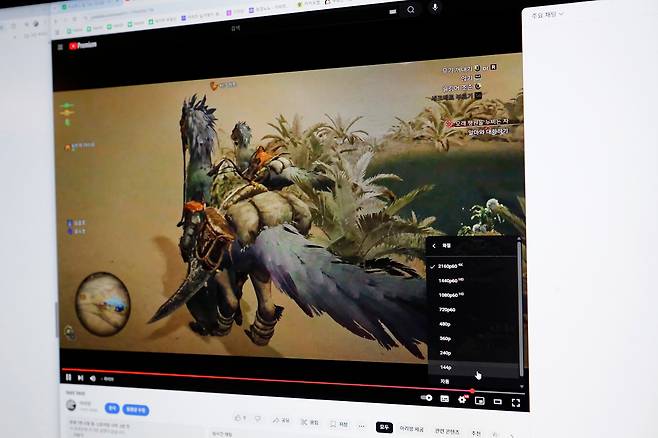Choose 360p video quality
The height and width of the screenshot is (438, 658).
click(473, 338)
